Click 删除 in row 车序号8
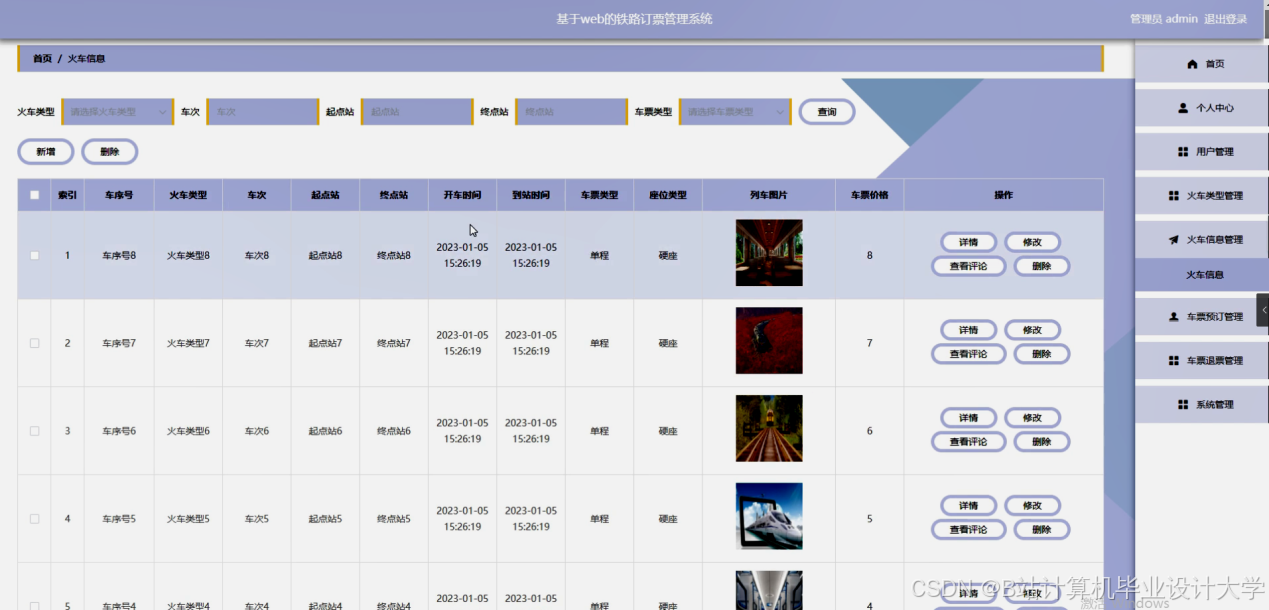1269x610 pixels. point(1042,266)
